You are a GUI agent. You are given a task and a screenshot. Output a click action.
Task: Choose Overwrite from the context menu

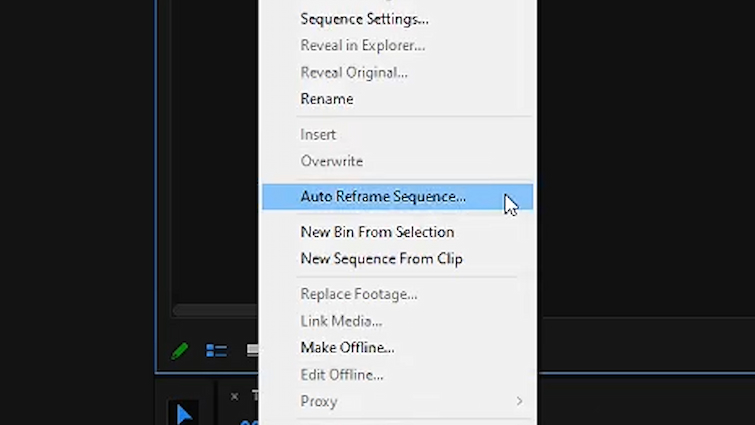click(x=331, y=161)
